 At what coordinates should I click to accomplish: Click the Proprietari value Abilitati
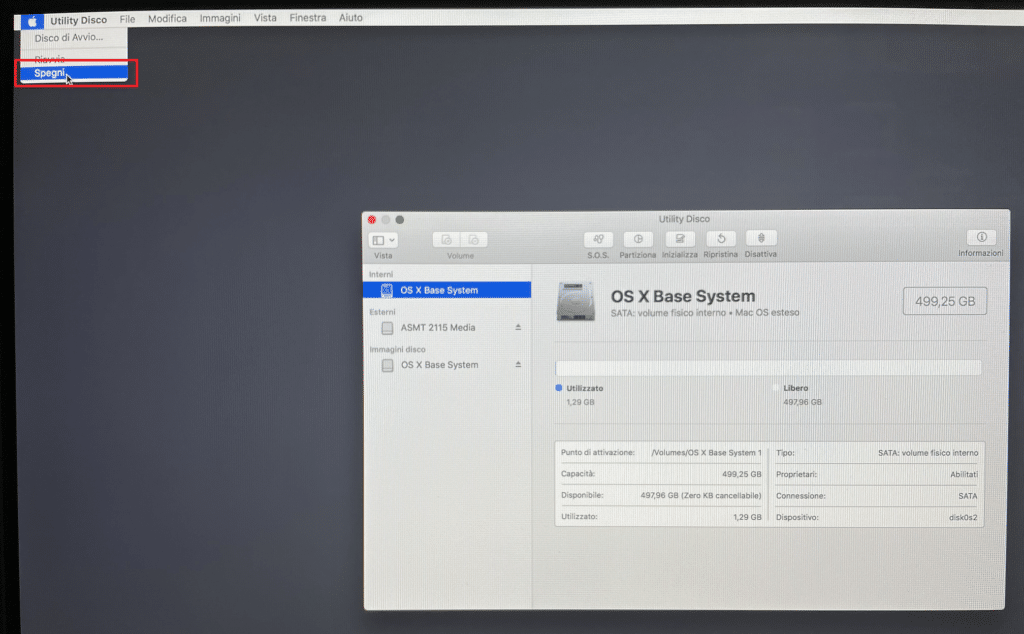964,474
